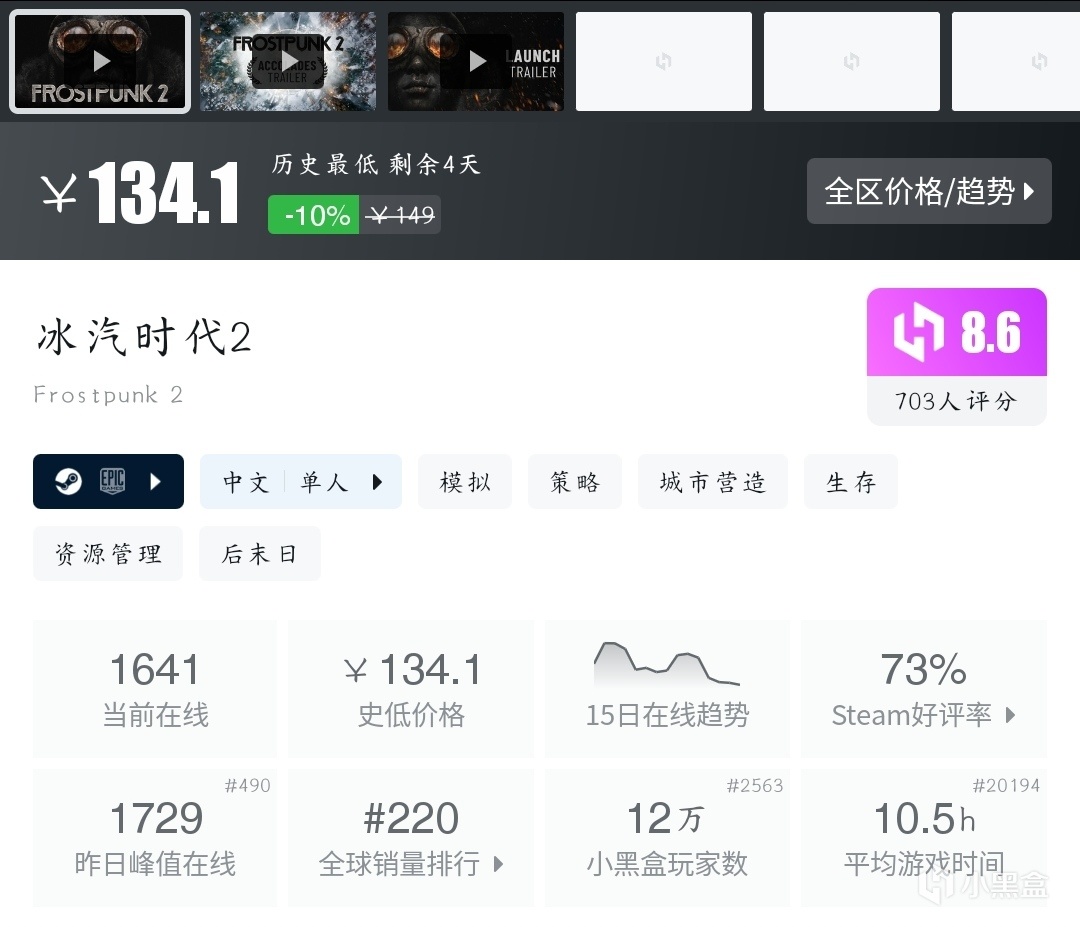
Task: Open the 1729 昨日峰值在线 card
Action: tap(155, 837)
